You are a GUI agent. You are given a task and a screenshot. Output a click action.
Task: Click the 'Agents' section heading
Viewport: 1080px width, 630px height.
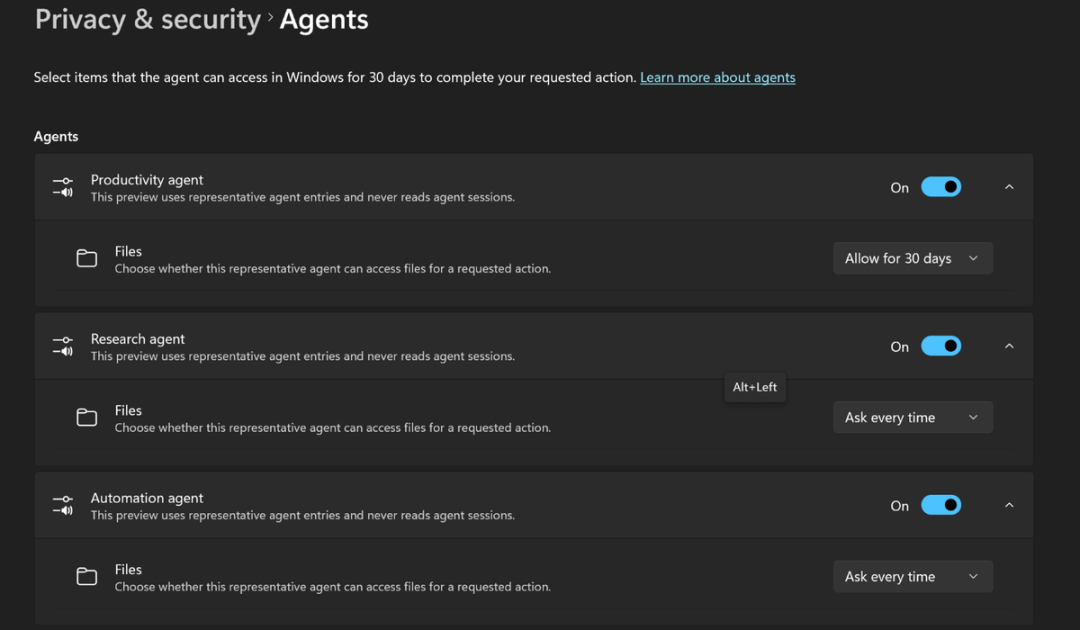(x=56, y=136)
